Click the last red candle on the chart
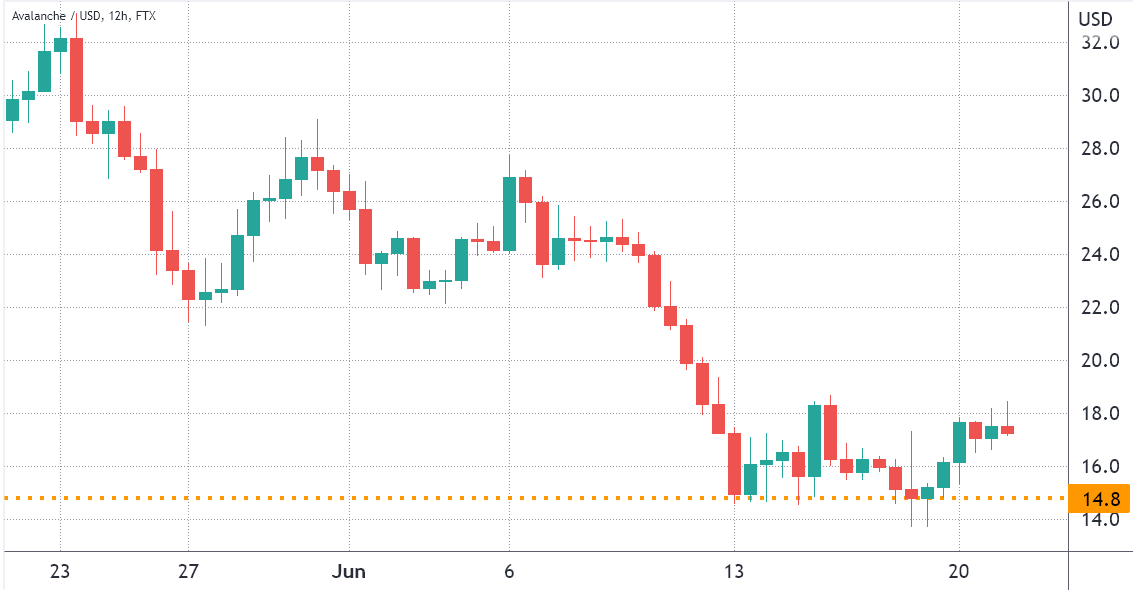1133x590 pixels. coord(1007,430)
